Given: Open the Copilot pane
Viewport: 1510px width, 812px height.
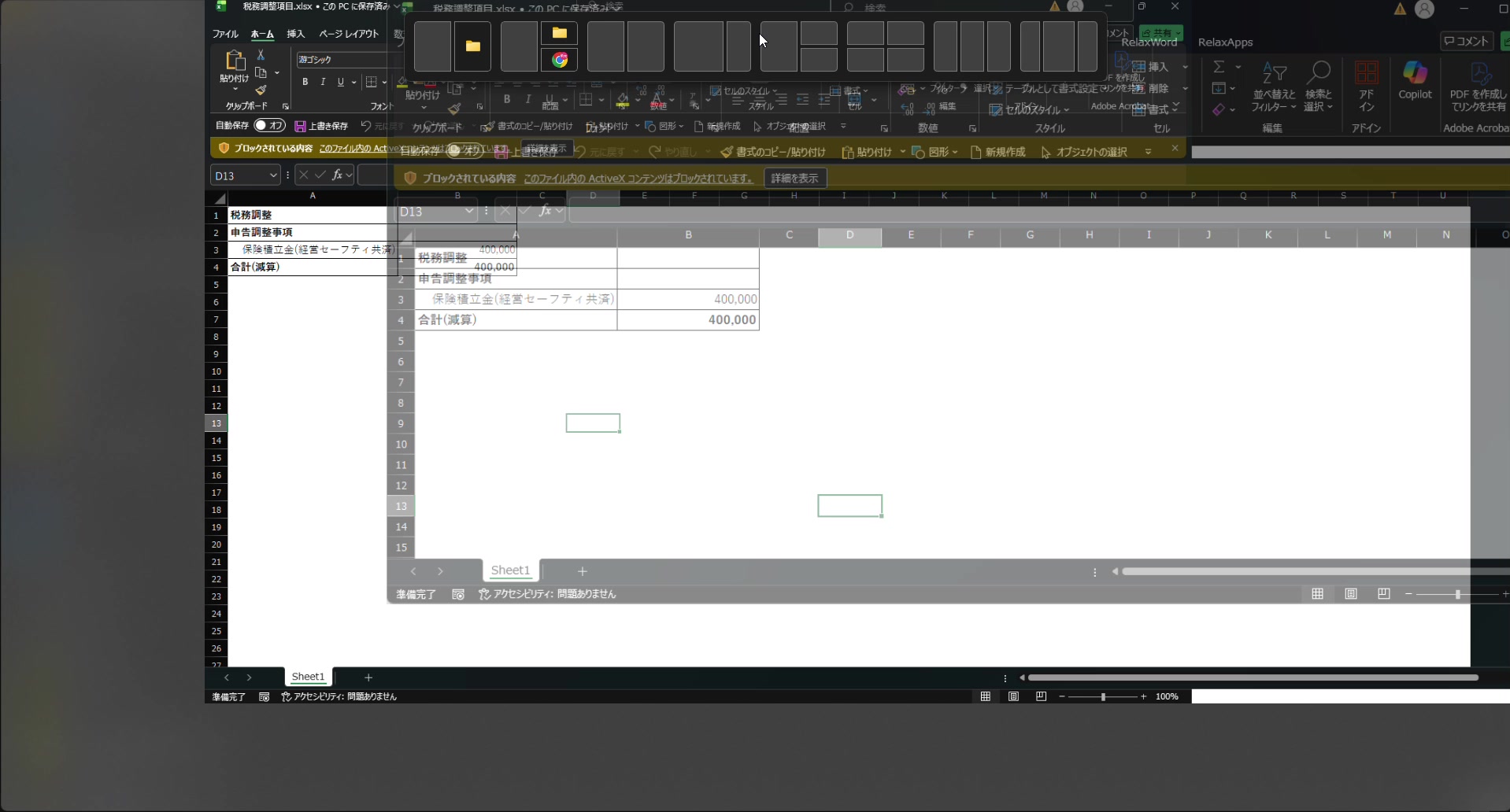Looking at the screenshot, I should click(1414, 80).
